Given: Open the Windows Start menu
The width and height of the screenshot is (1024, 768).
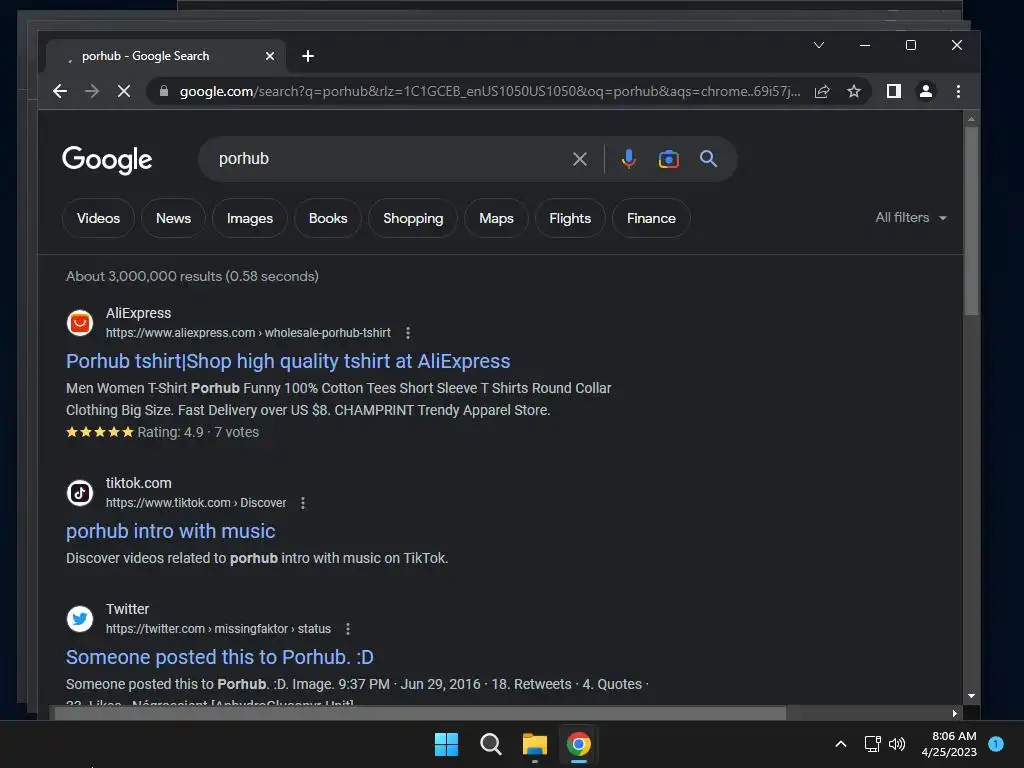Looking at the screenshot, I should (447, 744).
